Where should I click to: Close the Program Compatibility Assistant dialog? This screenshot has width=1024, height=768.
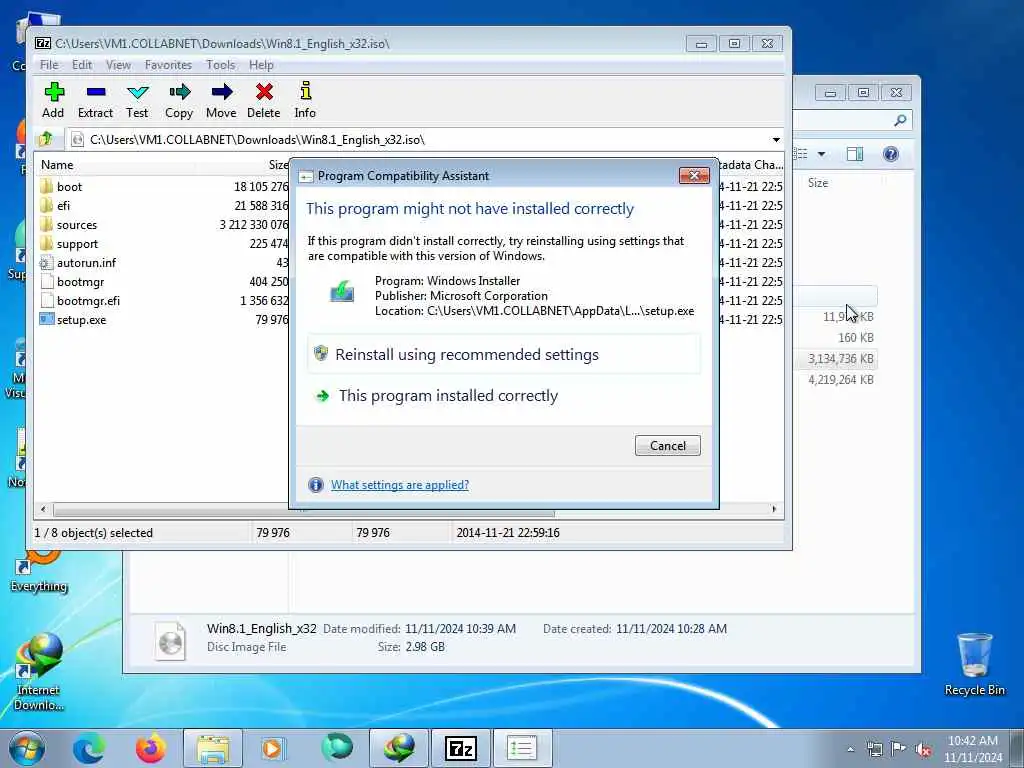point(694,175)
